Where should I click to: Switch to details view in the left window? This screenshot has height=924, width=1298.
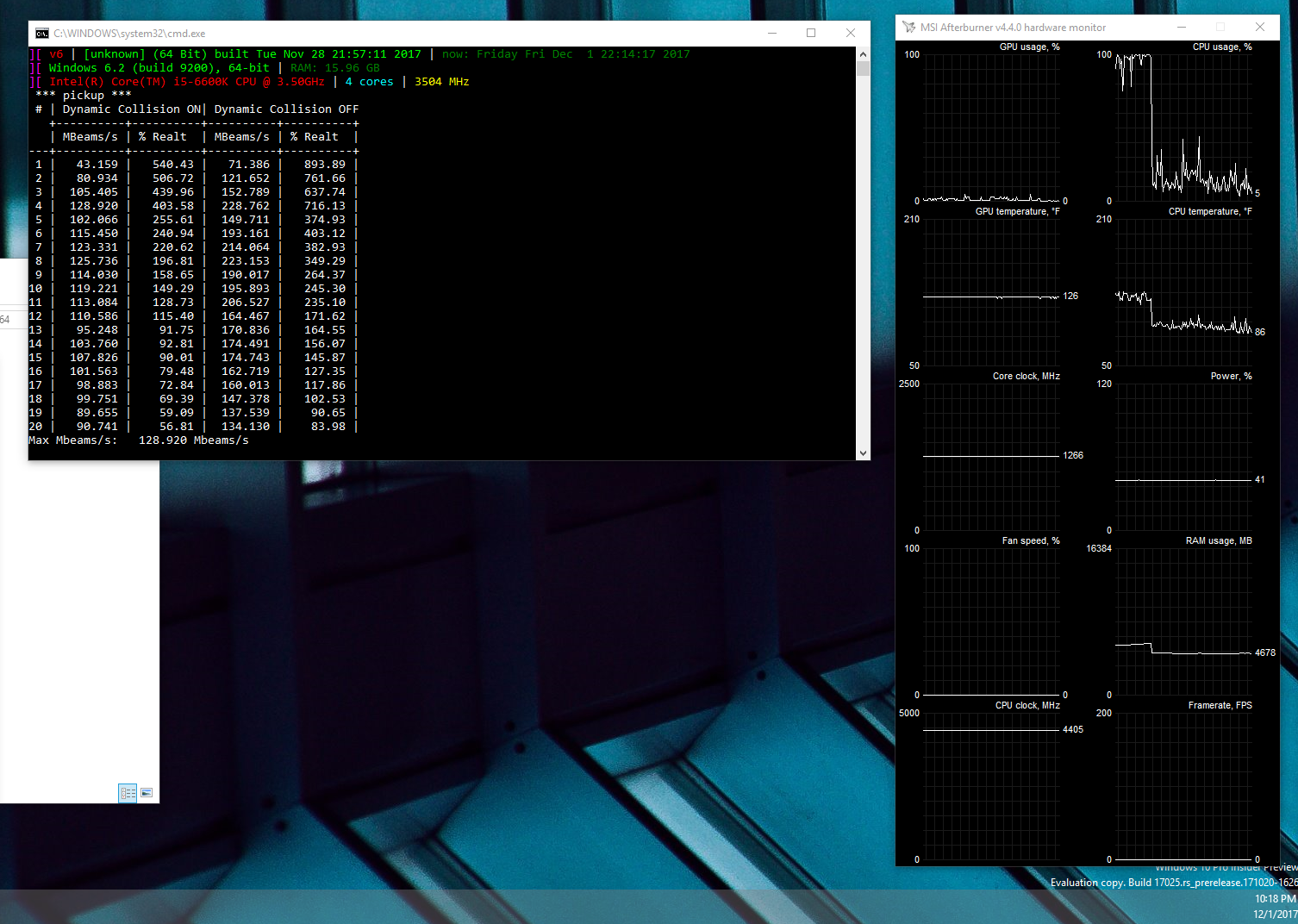point(128,793)
